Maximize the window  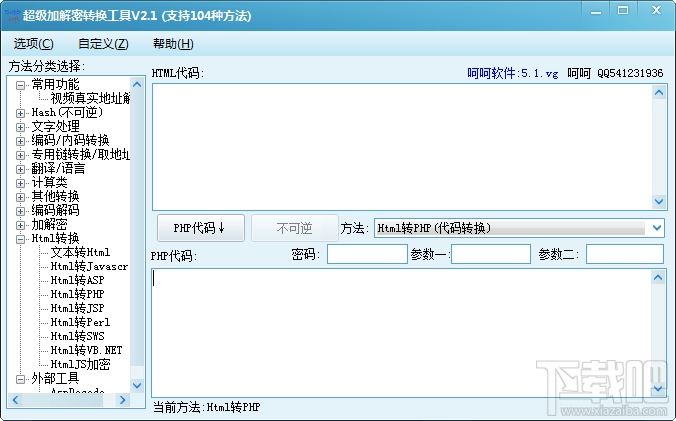click(x=623, y=11)
